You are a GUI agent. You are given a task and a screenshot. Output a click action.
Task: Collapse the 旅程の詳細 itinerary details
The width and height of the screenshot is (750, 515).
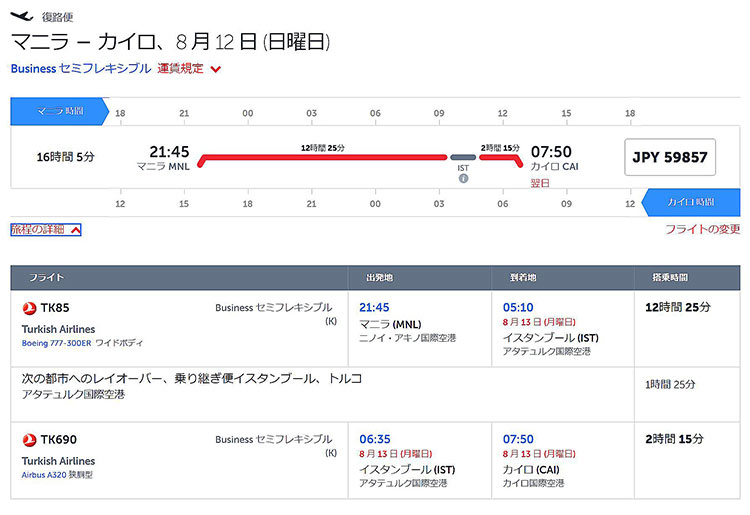pos(46,230)
